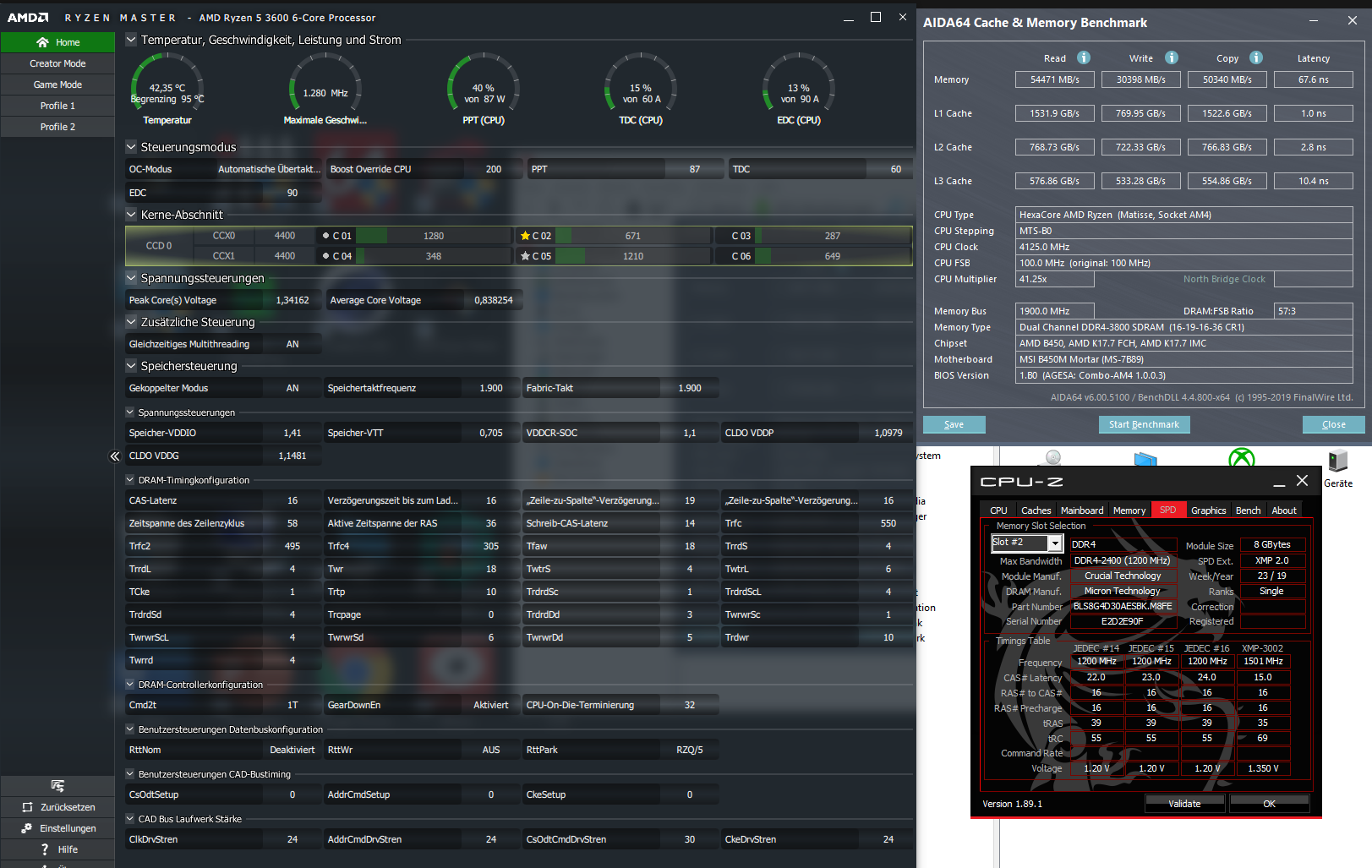Screen dimensions: 1372x868
Task: Click the Copy info icon in AIDA64
Action: (1256, 57)
